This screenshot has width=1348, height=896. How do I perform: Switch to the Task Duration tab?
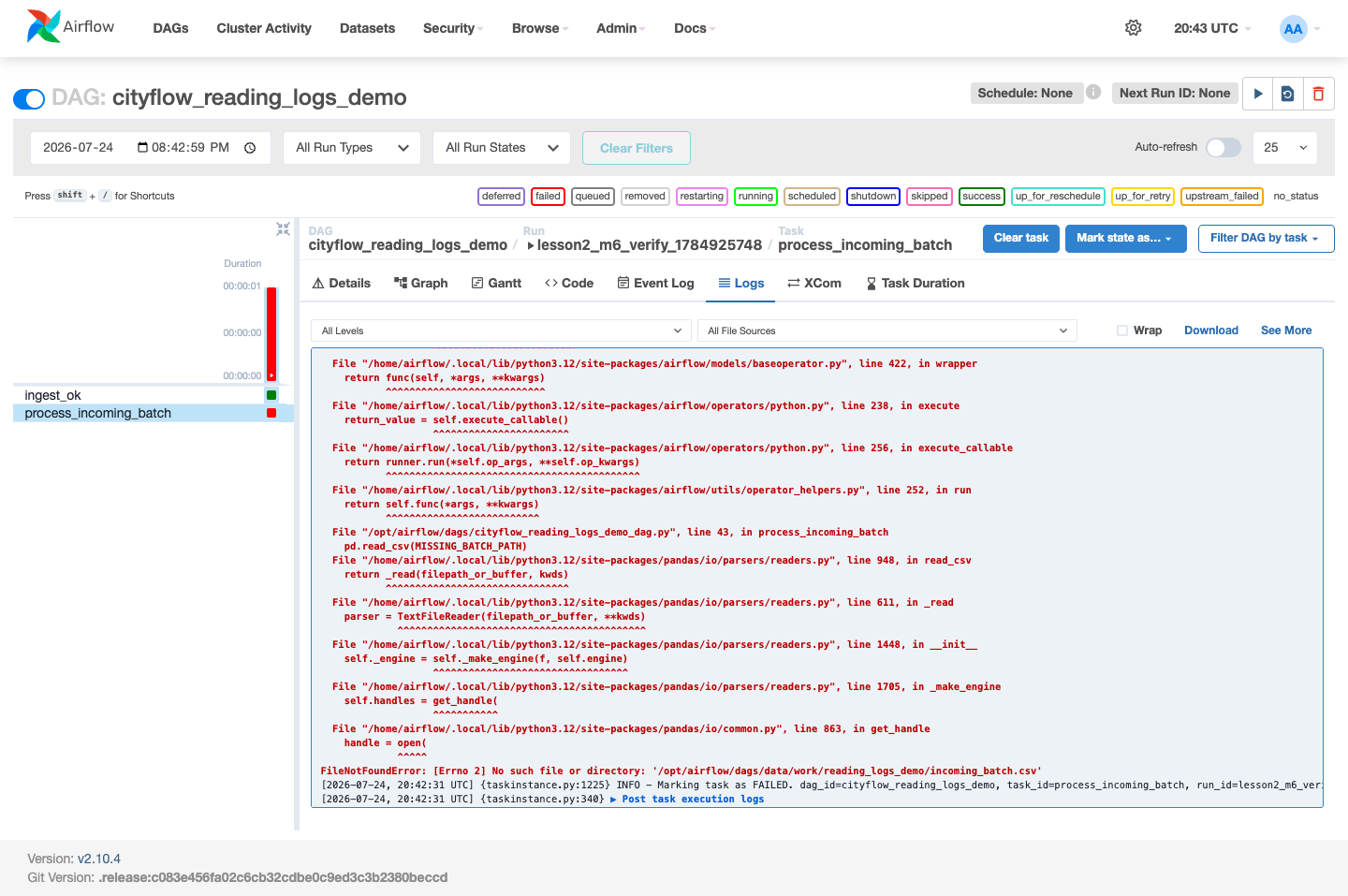point(916,283)
